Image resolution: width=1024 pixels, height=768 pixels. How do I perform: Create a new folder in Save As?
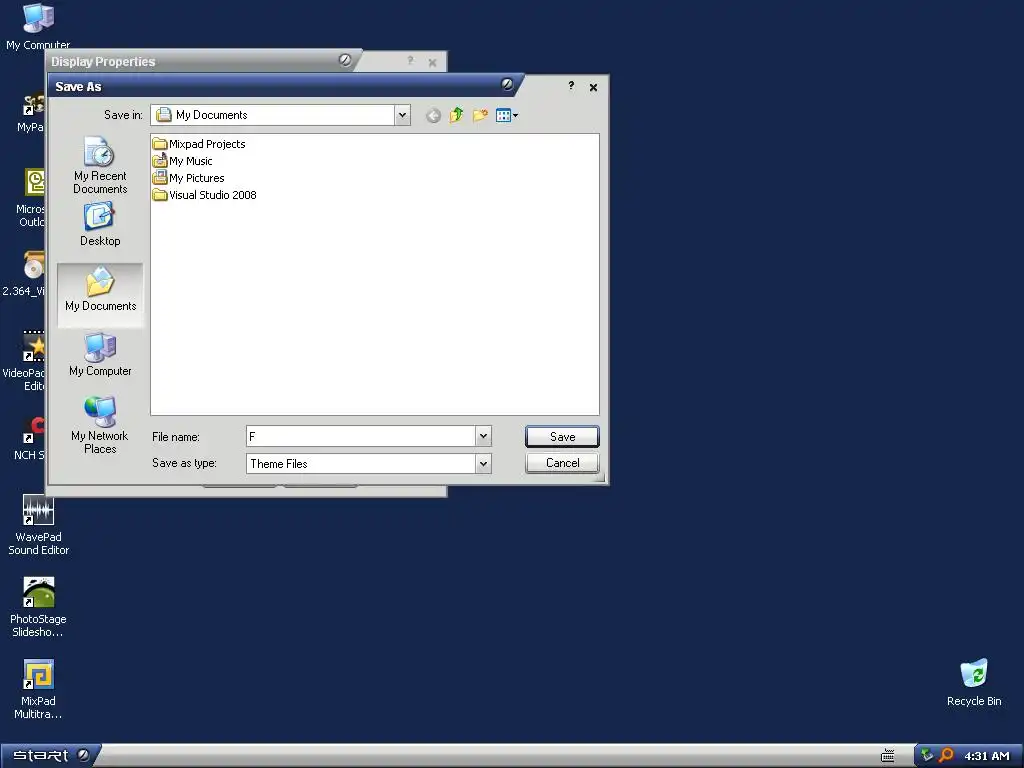coord(480,116)
